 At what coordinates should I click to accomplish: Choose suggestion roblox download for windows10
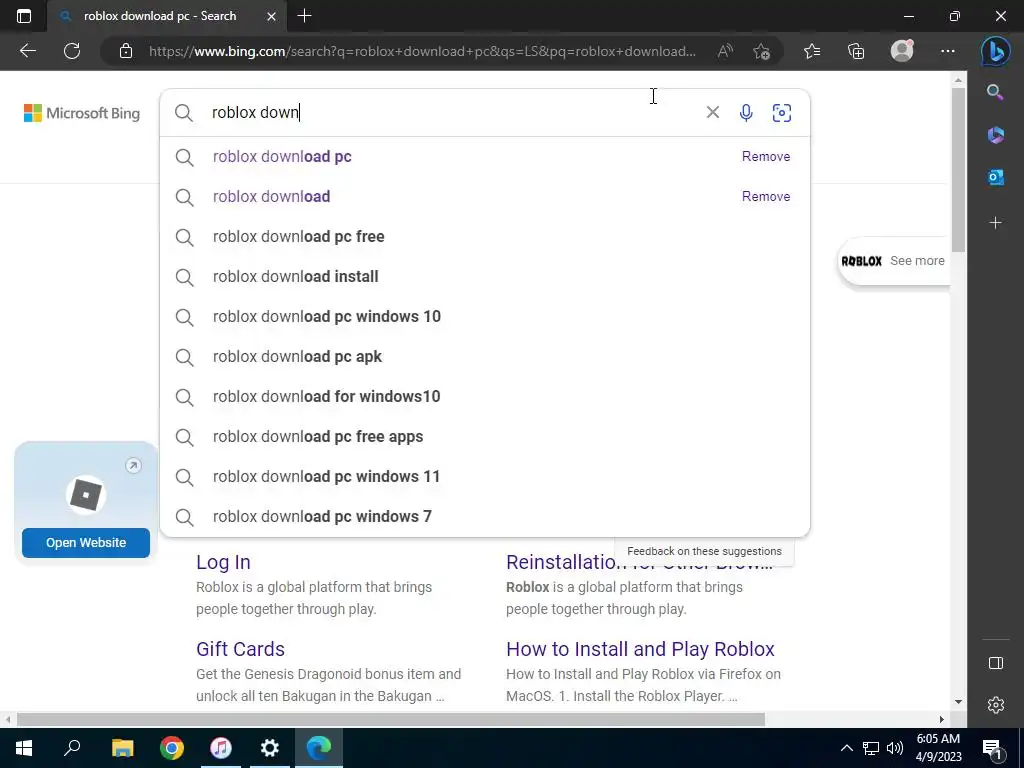(485, 396)
